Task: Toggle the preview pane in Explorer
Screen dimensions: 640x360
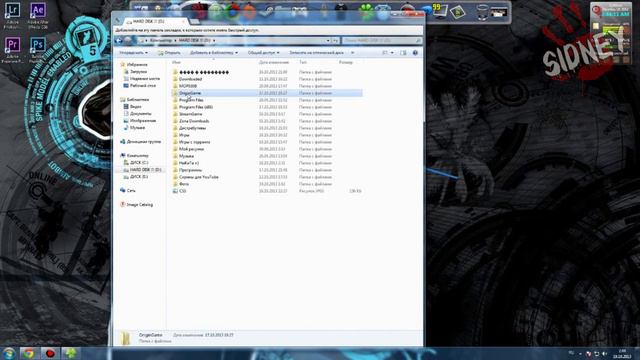Action: 403,53
